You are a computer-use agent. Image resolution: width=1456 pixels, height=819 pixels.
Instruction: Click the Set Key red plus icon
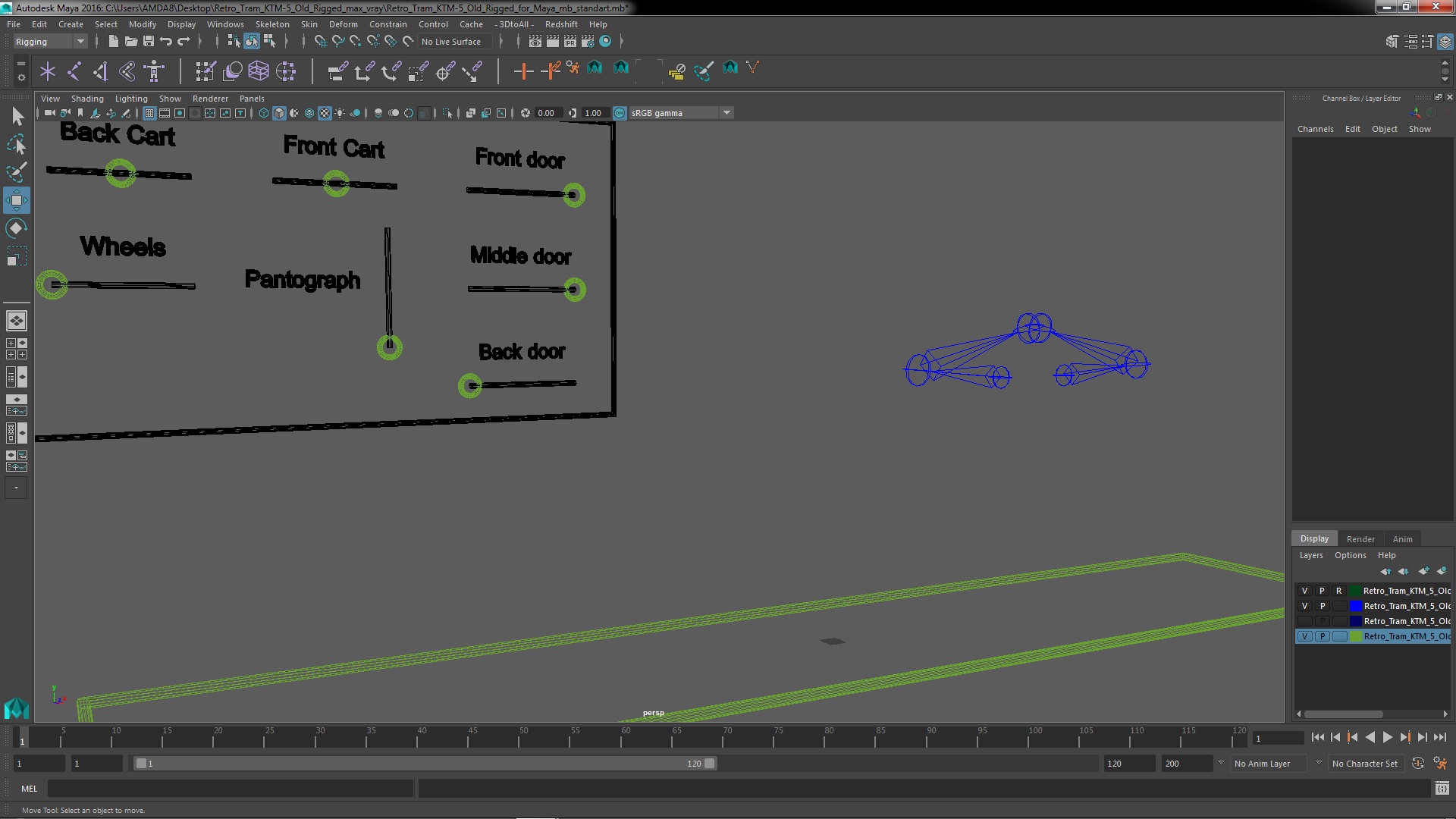523,71
